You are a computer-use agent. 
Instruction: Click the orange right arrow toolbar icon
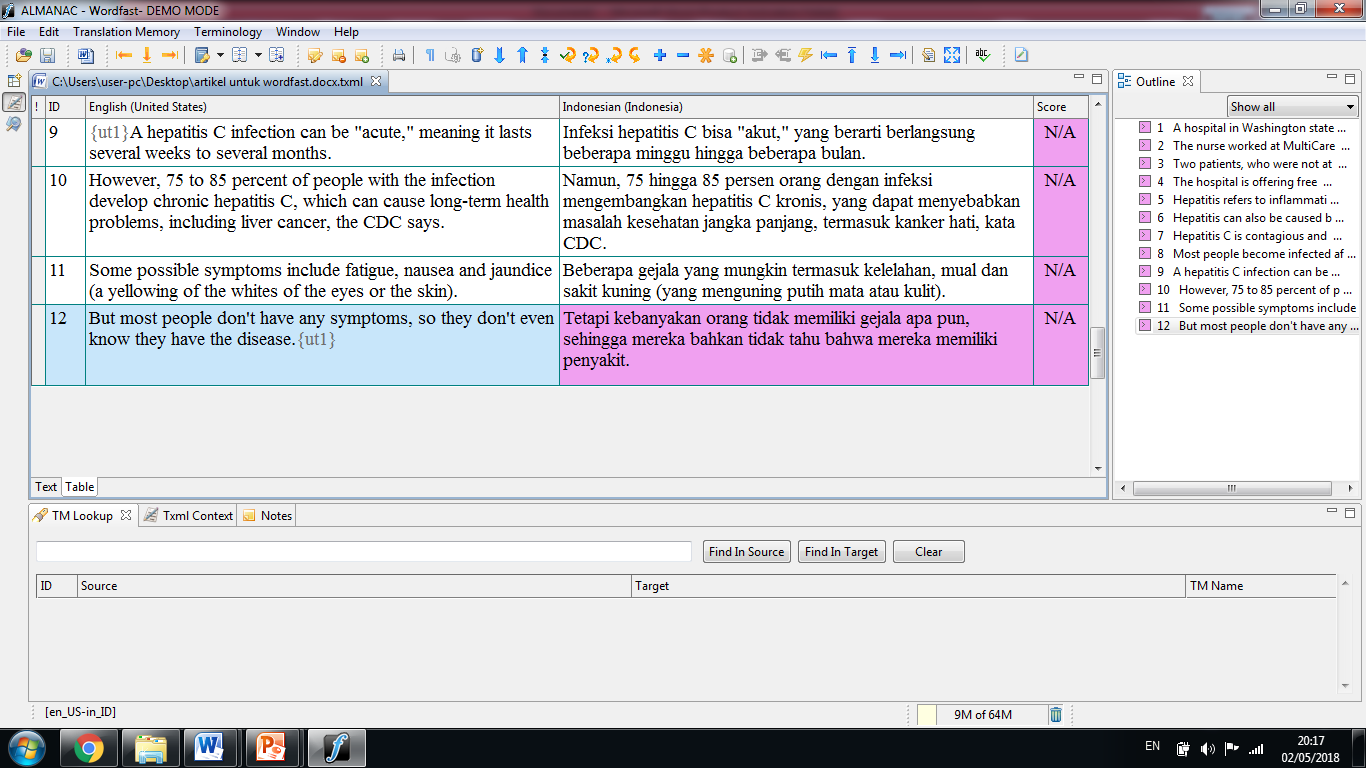(x=169, y=56)
